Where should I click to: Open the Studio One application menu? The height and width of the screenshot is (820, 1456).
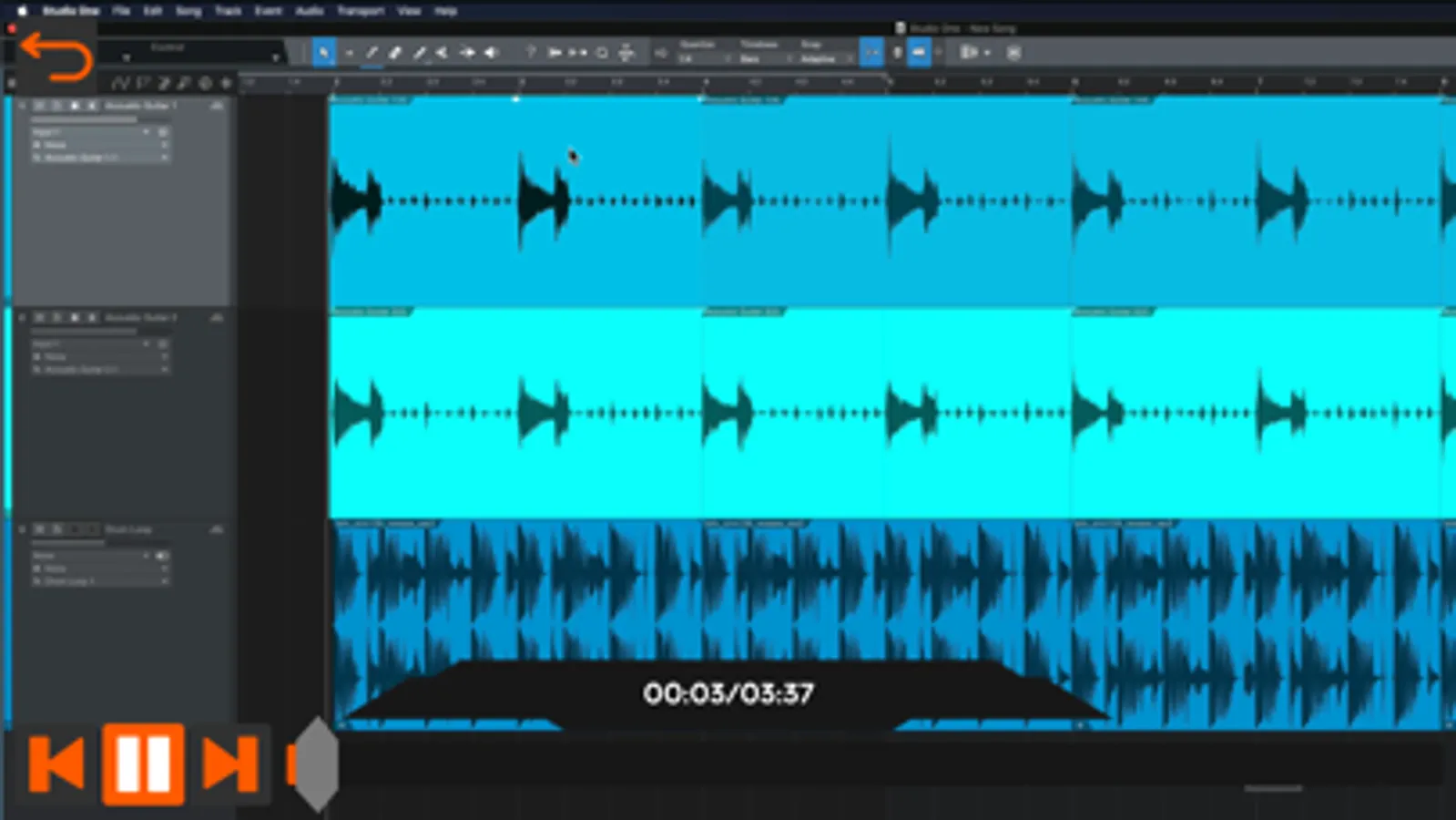pyautogui.click(x=71, y=11)
